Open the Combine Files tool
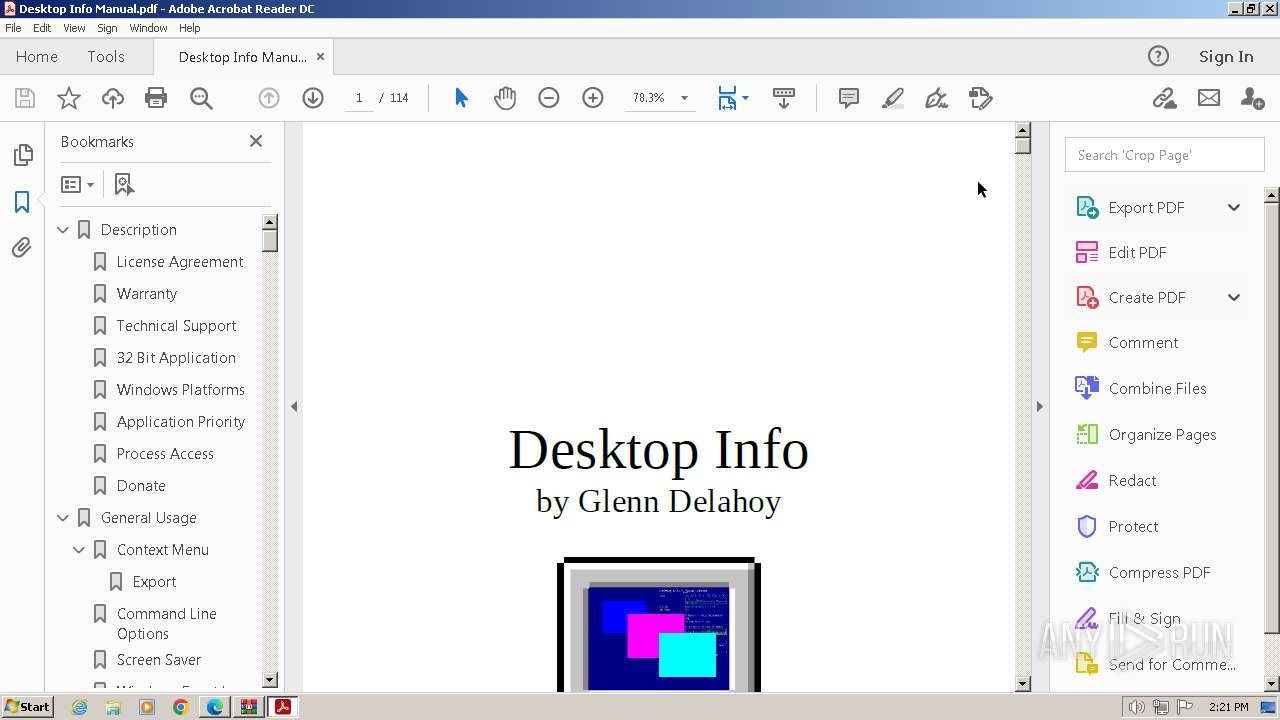1280x720 pixels. (1157, 388)
